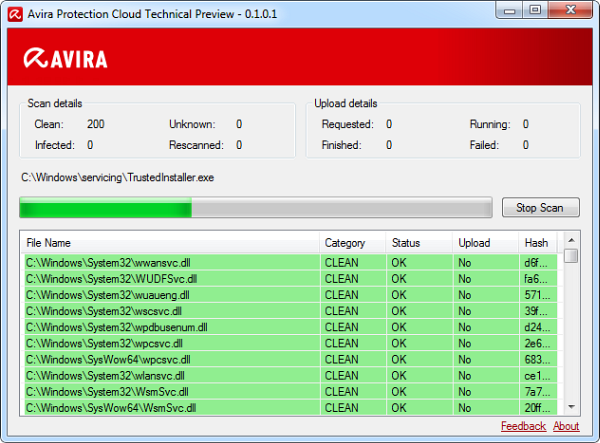The height and width of the screenshot is (443, 600).
Task: Select the wpdbusenum.dll row
Action: [x=291, y=327]
